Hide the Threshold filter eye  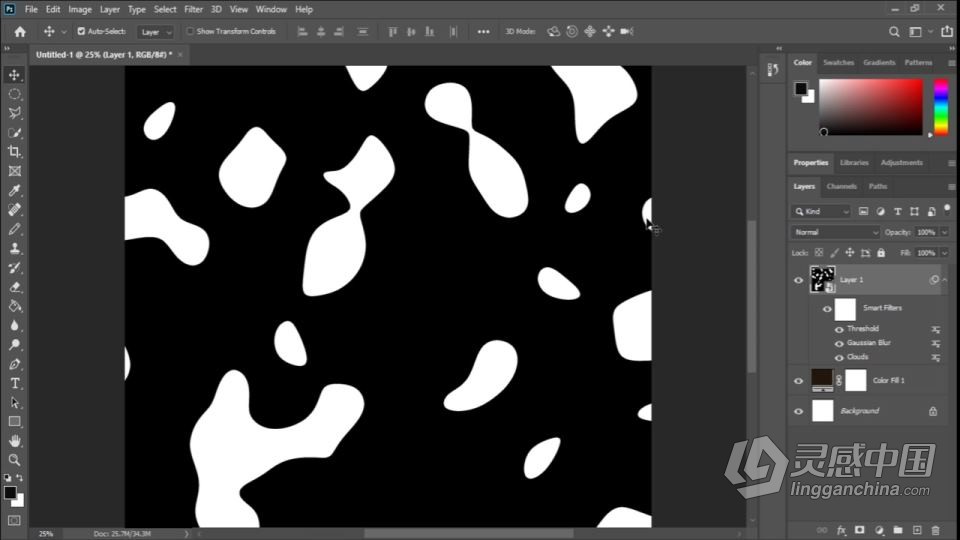click(x=839, y=329)
